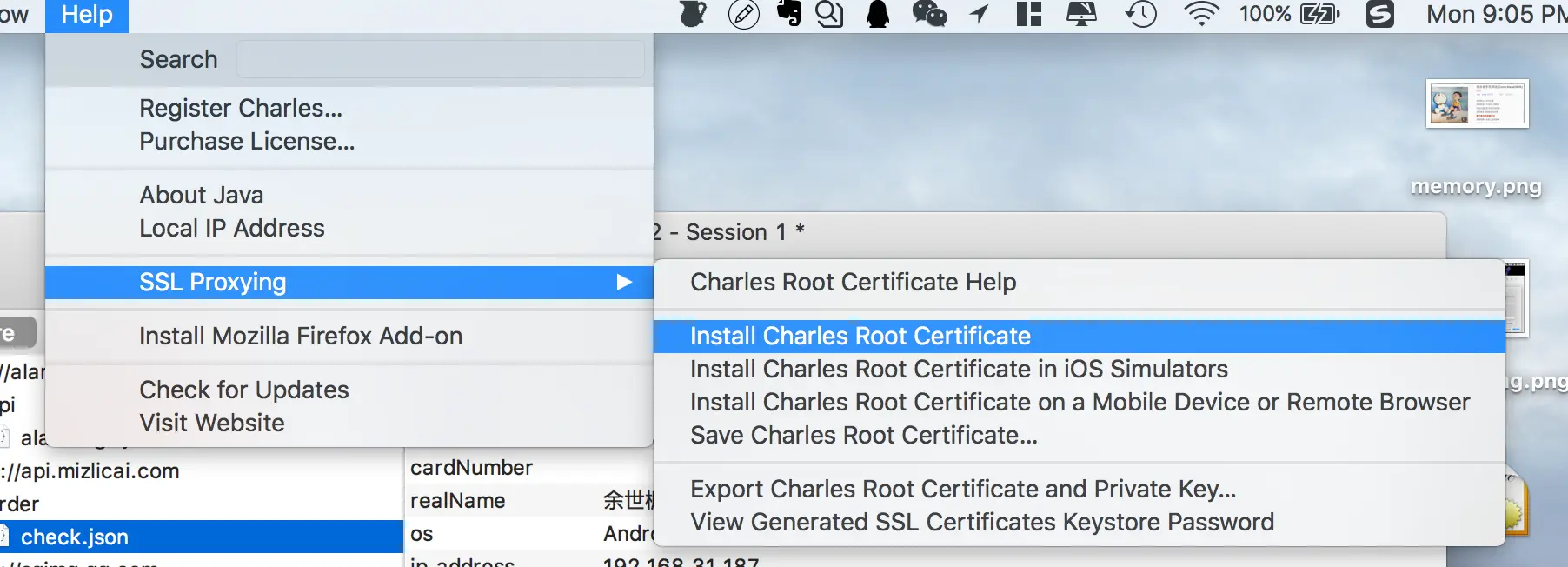Select api.mizlicai.com host in Charles tree
This screenshot has height=567, width=1568.
90,470
